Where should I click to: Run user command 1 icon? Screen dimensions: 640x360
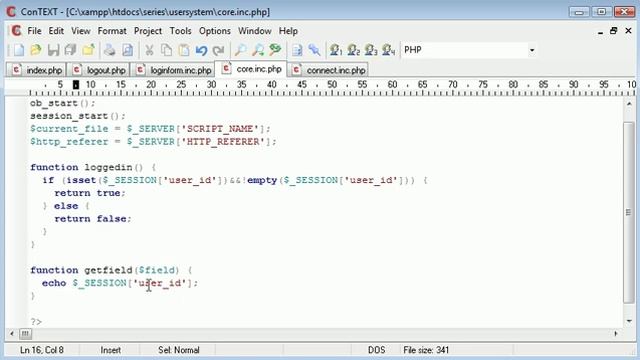coord(336,50)
